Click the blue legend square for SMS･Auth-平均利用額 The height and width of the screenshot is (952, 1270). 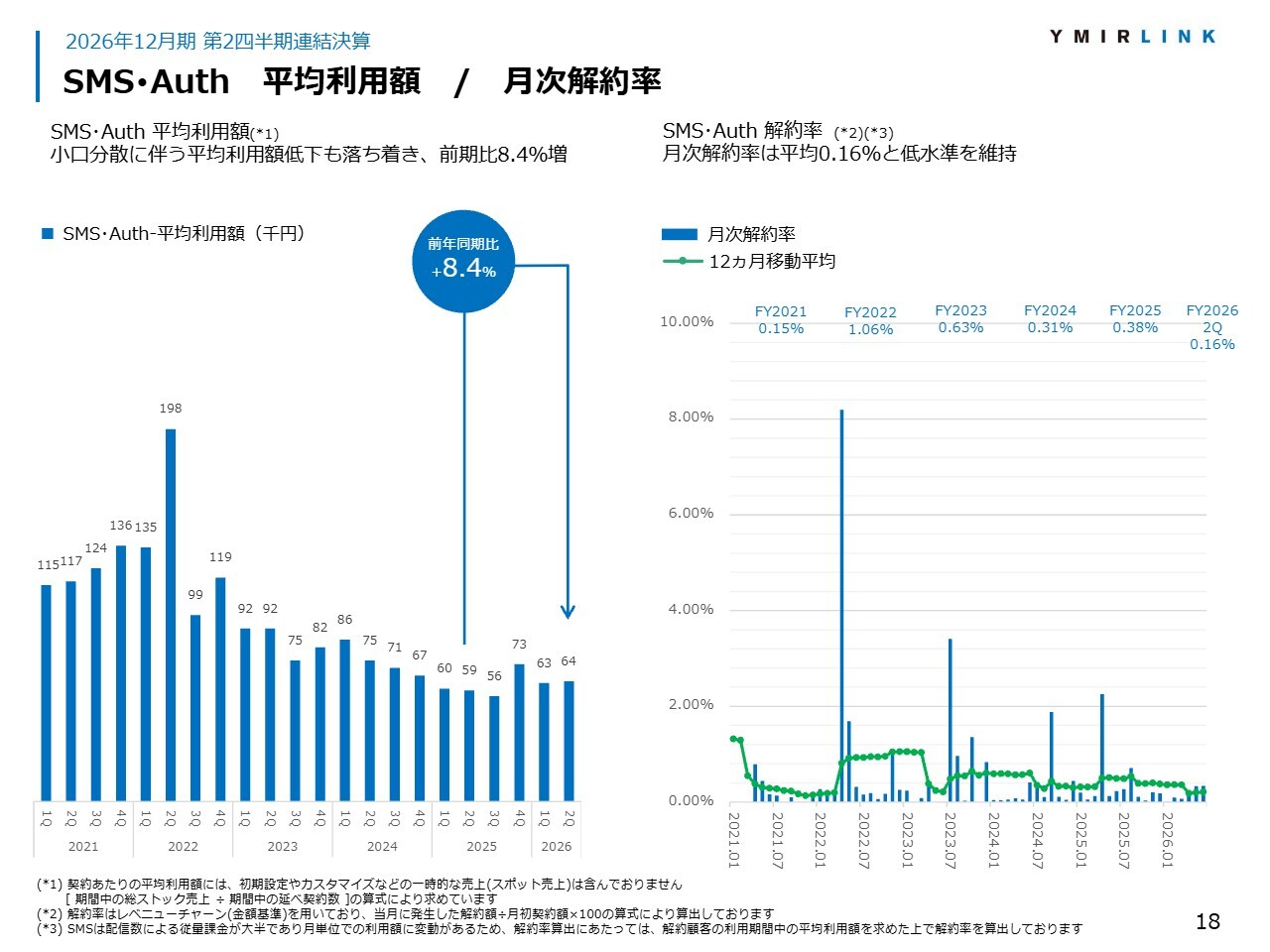pos(47,234)
